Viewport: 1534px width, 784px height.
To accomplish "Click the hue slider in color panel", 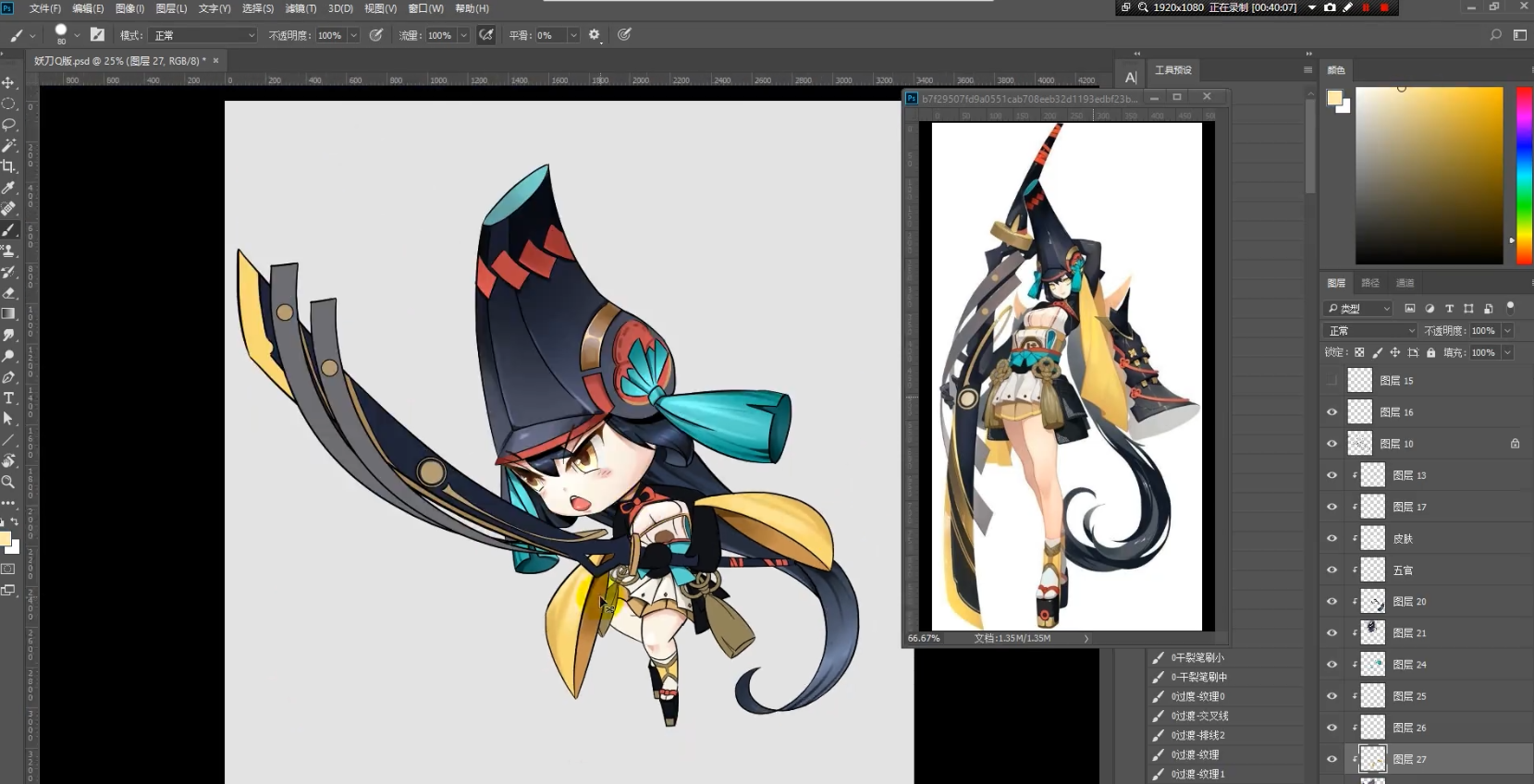I will (1524, 176).
